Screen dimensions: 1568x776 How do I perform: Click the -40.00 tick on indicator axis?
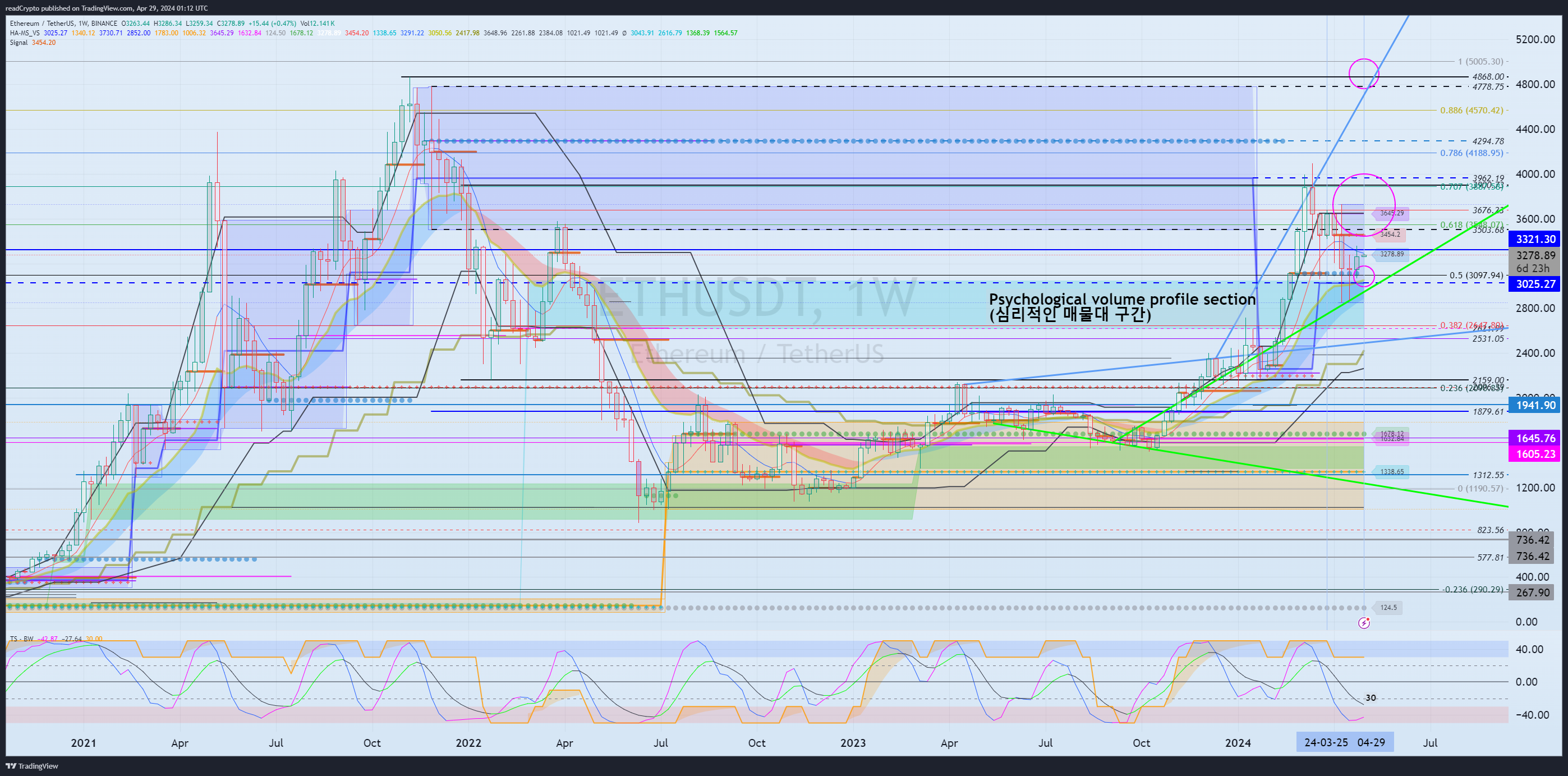click(x=1532, y=714)
